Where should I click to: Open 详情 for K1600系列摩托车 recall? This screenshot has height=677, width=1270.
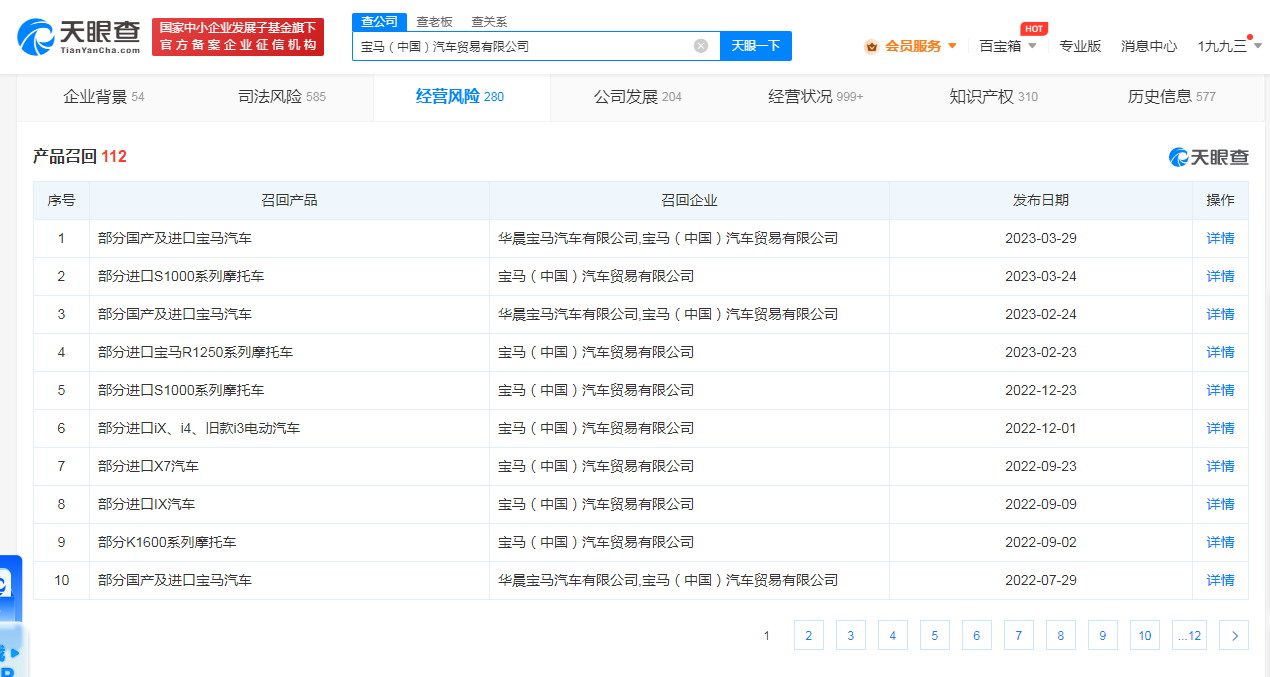1220,542
